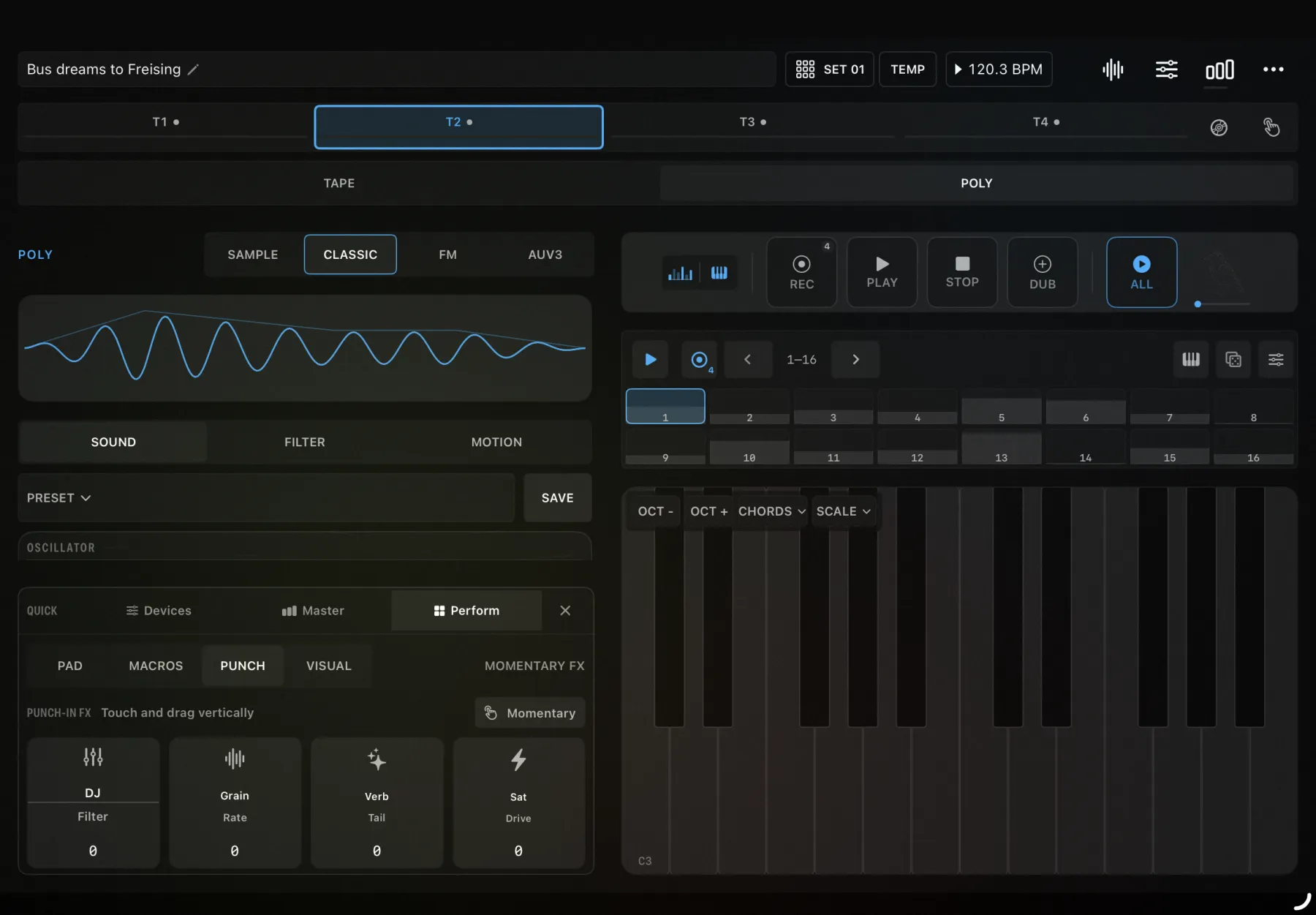Viewport: 1316px width, 915px height.
Task: Click the dice randomize icon in sequencer
Action: point(1233,359)
